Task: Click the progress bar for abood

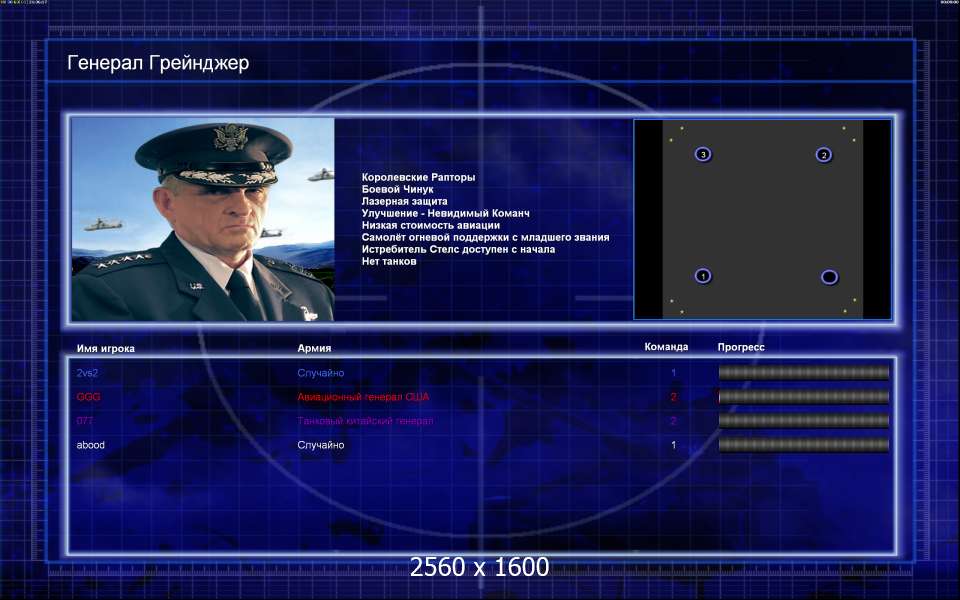Action: [803, 445]
